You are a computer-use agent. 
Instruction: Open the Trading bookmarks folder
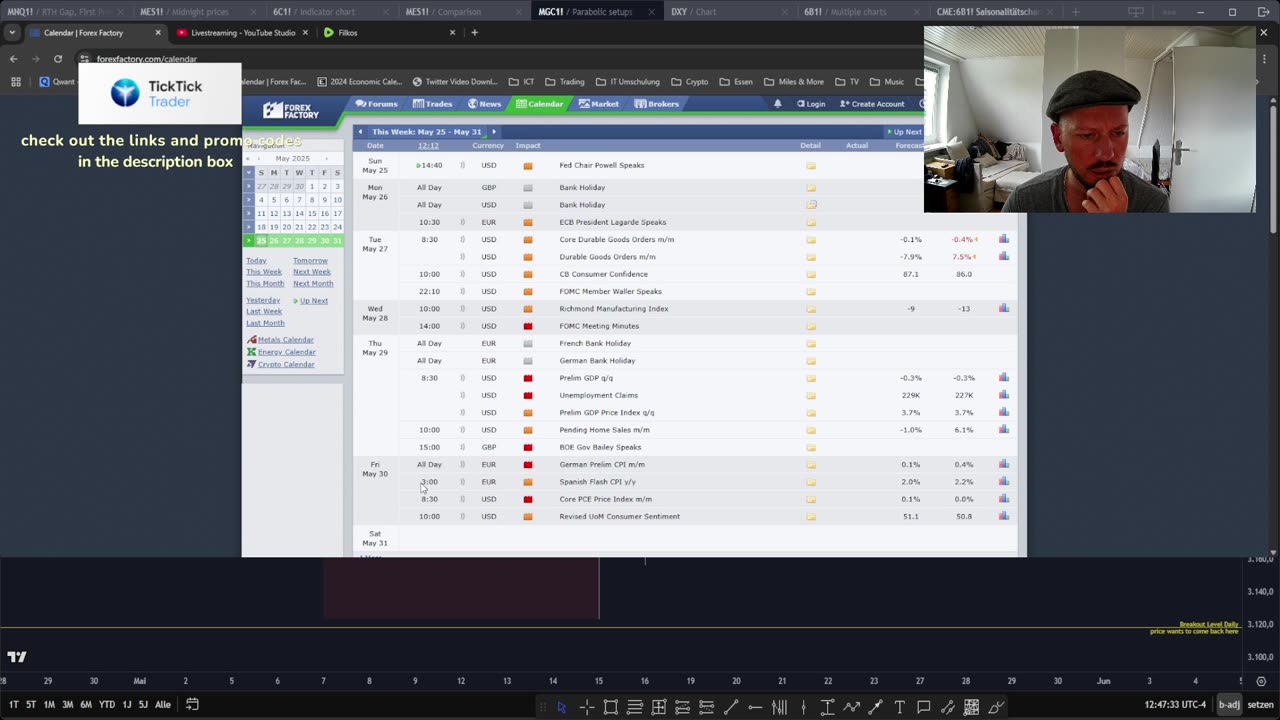(565, 82)
